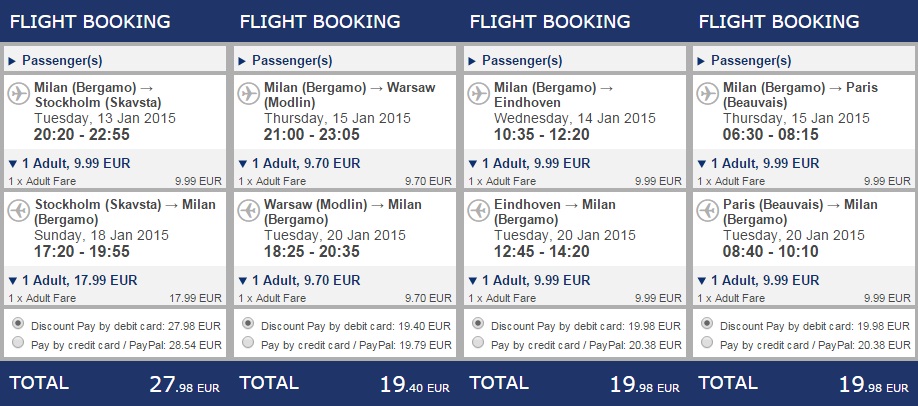Screen dimensions: 918x406
Task: Expand Passenger(s) section in Paris booking
Action: (750, 60)
